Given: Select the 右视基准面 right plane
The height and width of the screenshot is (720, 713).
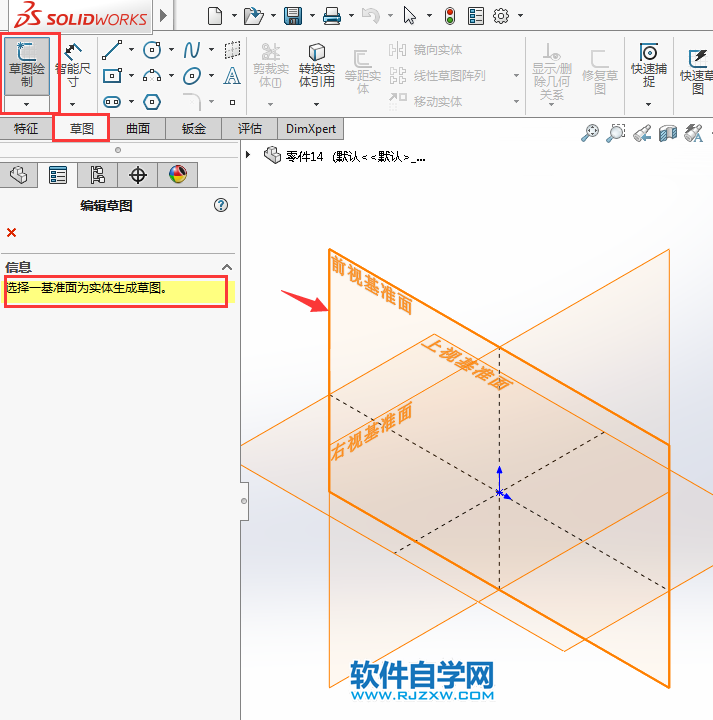Looking at the screenshot, I should [372, 432].
